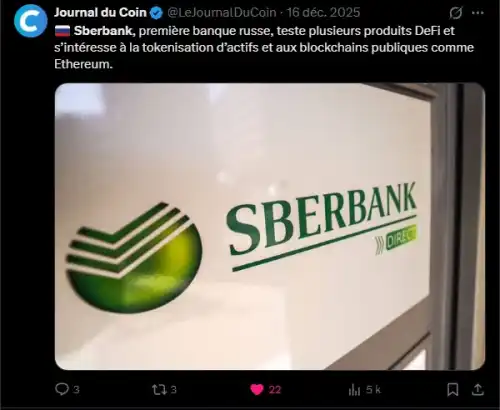Click the Journal du Coin display name
The width and height of the screenshot is (500, 410).
pyautogui.click(x=100, y=12)
